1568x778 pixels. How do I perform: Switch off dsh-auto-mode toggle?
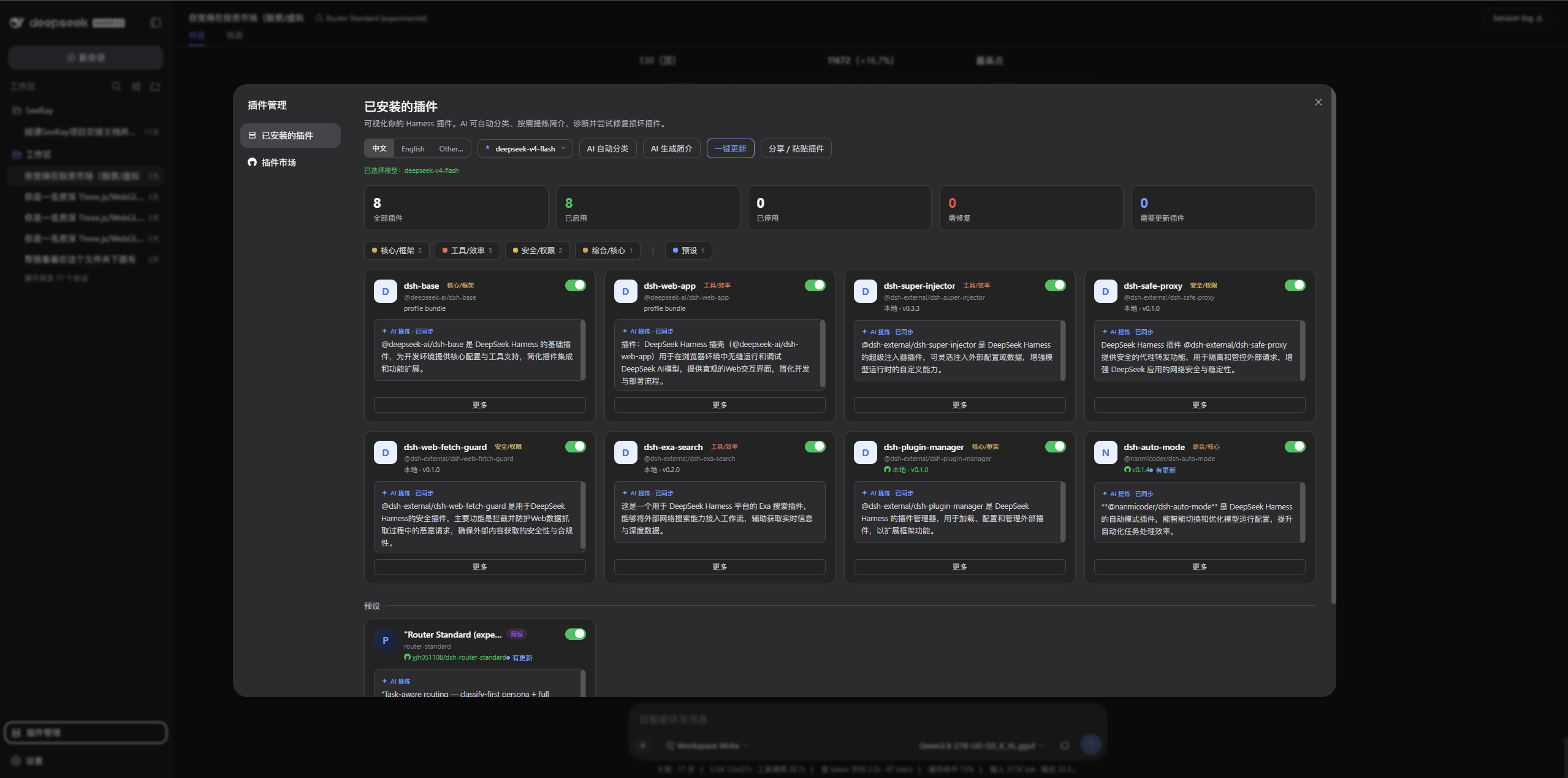click(x=1295, y=446)
